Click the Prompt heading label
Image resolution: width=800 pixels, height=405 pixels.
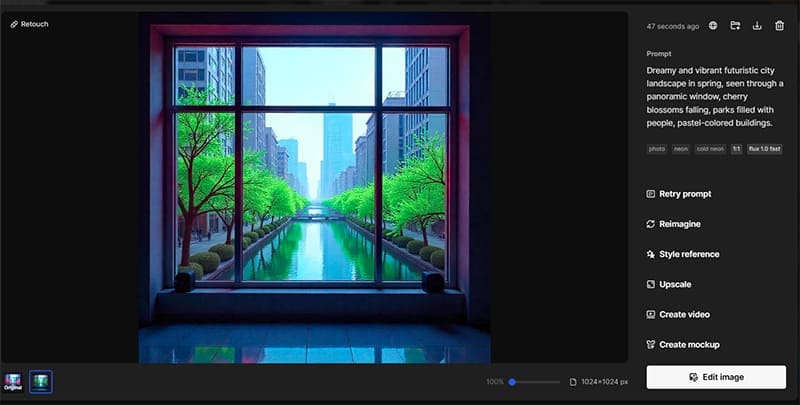pos(659,54)
